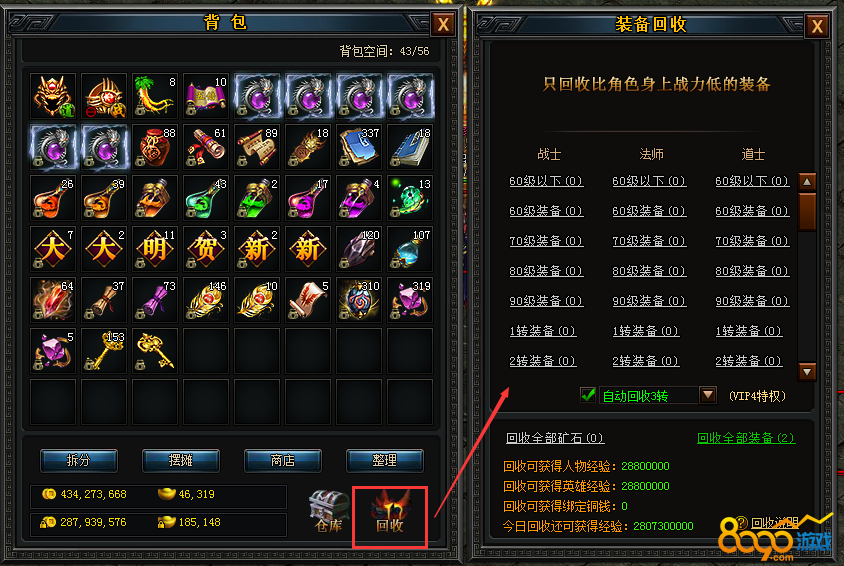This screenshot has width=844, height=566.
Task: Select the 明 character tile item
Action: point(155,249)
